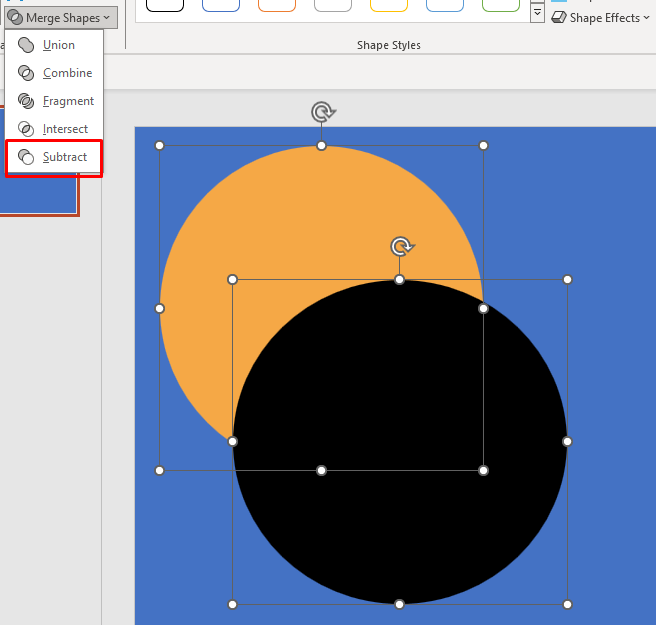Click the orange circle's top-left resize handle
This screenshot has width=656, height=625.
(160, 146)
